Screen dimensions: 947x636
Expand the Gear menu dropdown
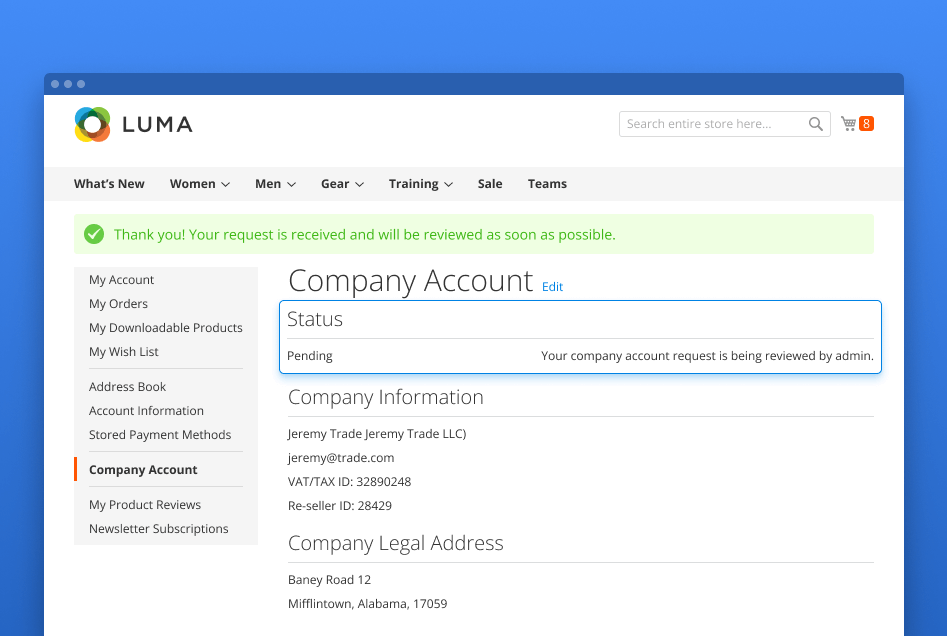click(x=342, y=183)
